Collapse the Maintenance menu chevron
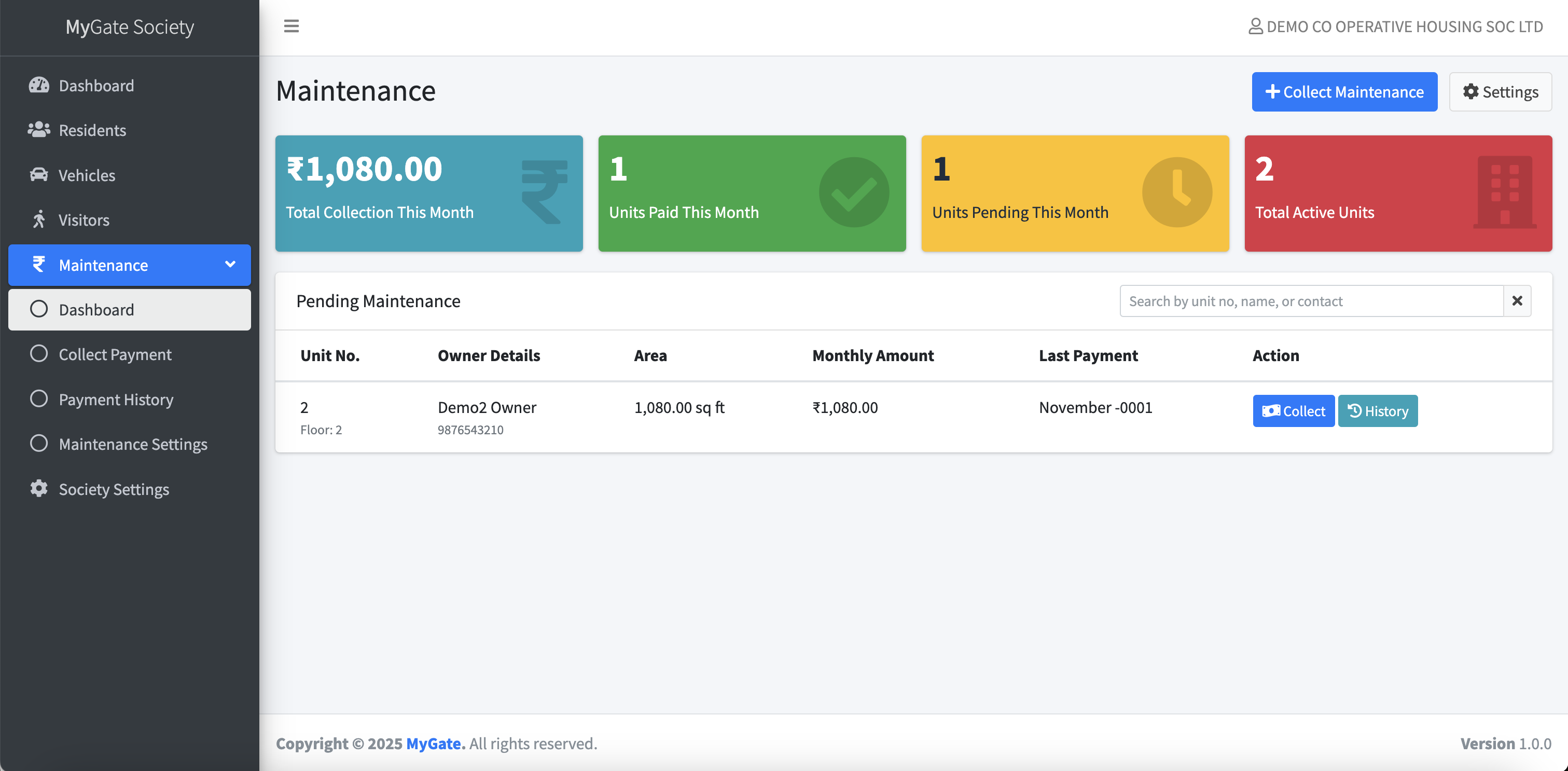The height and width of the screenshot is (771, 1568). click(230, 264)
